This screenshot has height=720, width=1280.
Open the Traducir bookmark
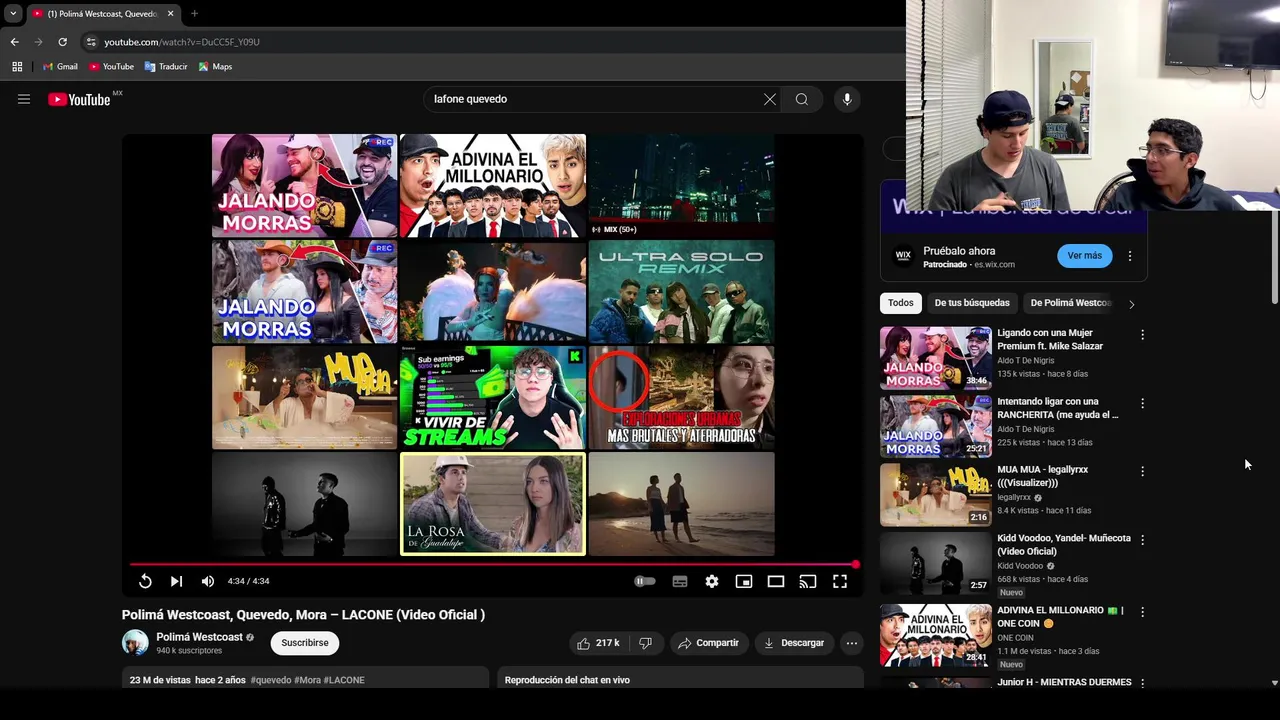(x=166, y=67)
